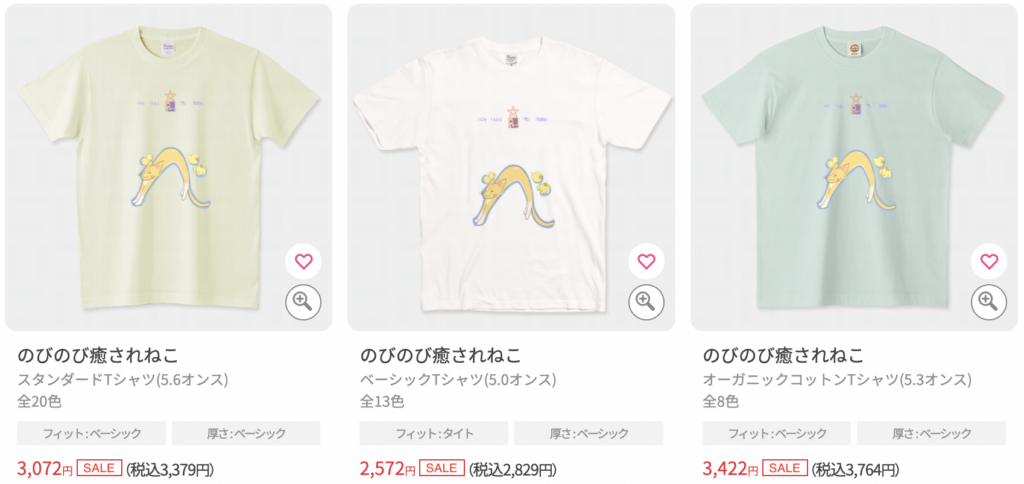Open the yellow stretching cat T-shirt image
This screenshot has width=1024, height=484.
pyautogui.click(x=168, y=167)
